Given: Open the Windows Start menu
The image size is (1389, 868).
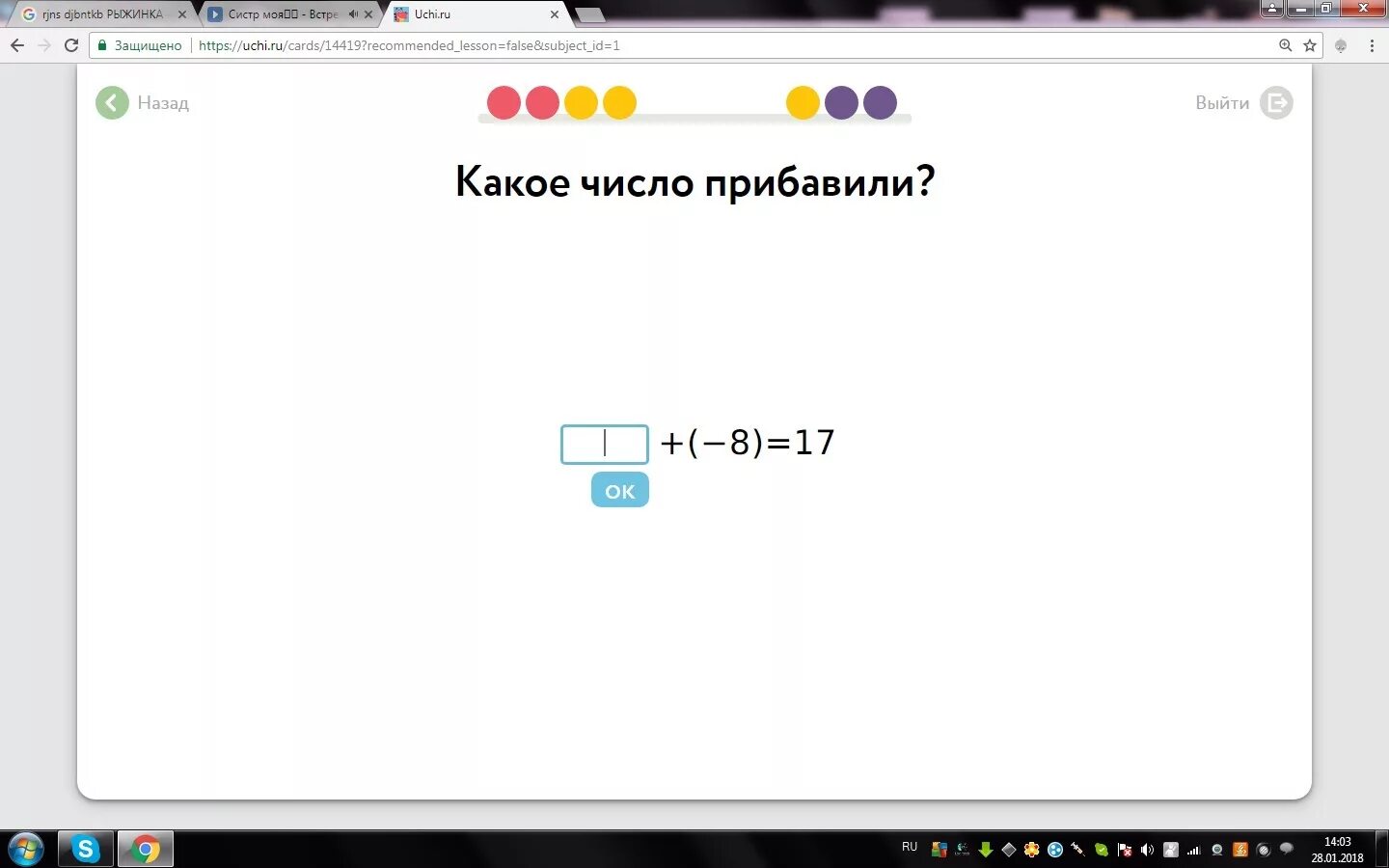Looking at the screenshot, I should (26, 850).
